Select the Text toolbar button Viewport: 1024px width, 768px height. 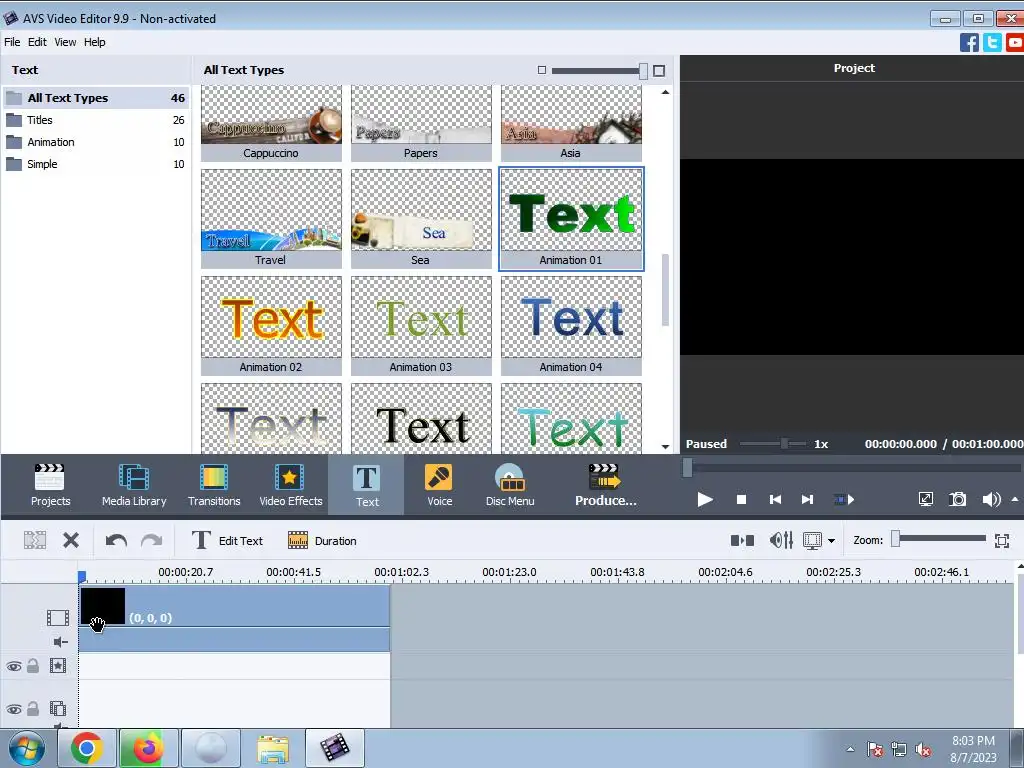point(366,485)
